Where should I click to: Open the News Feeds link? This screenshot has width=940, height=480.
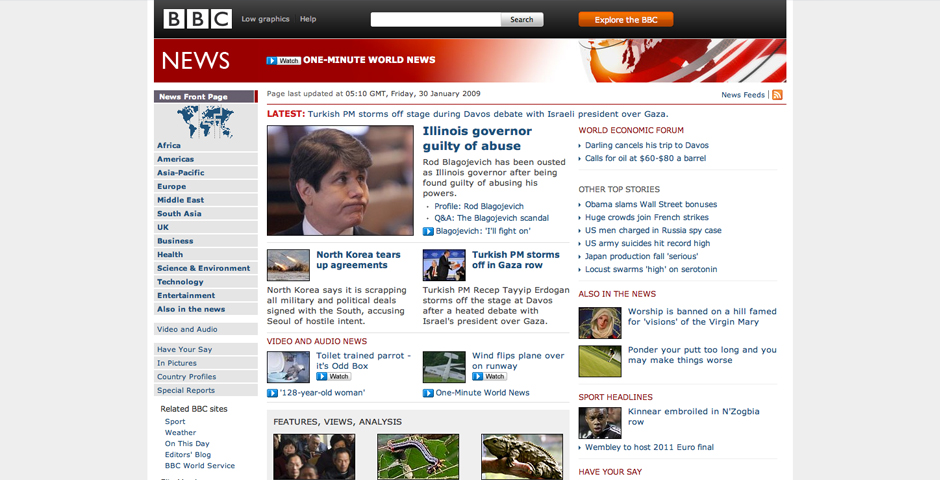coord(743,95)
